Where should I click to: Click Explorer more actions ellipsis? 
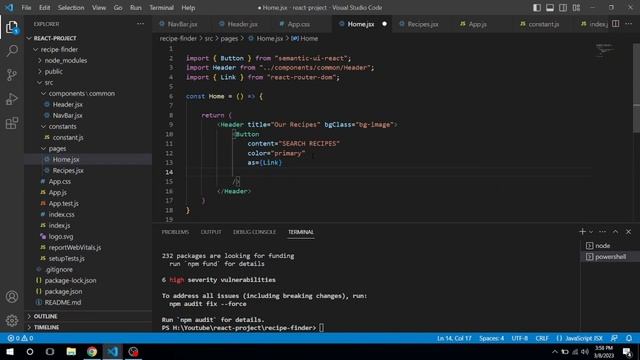pyautogui.click(x=140, y=24)
